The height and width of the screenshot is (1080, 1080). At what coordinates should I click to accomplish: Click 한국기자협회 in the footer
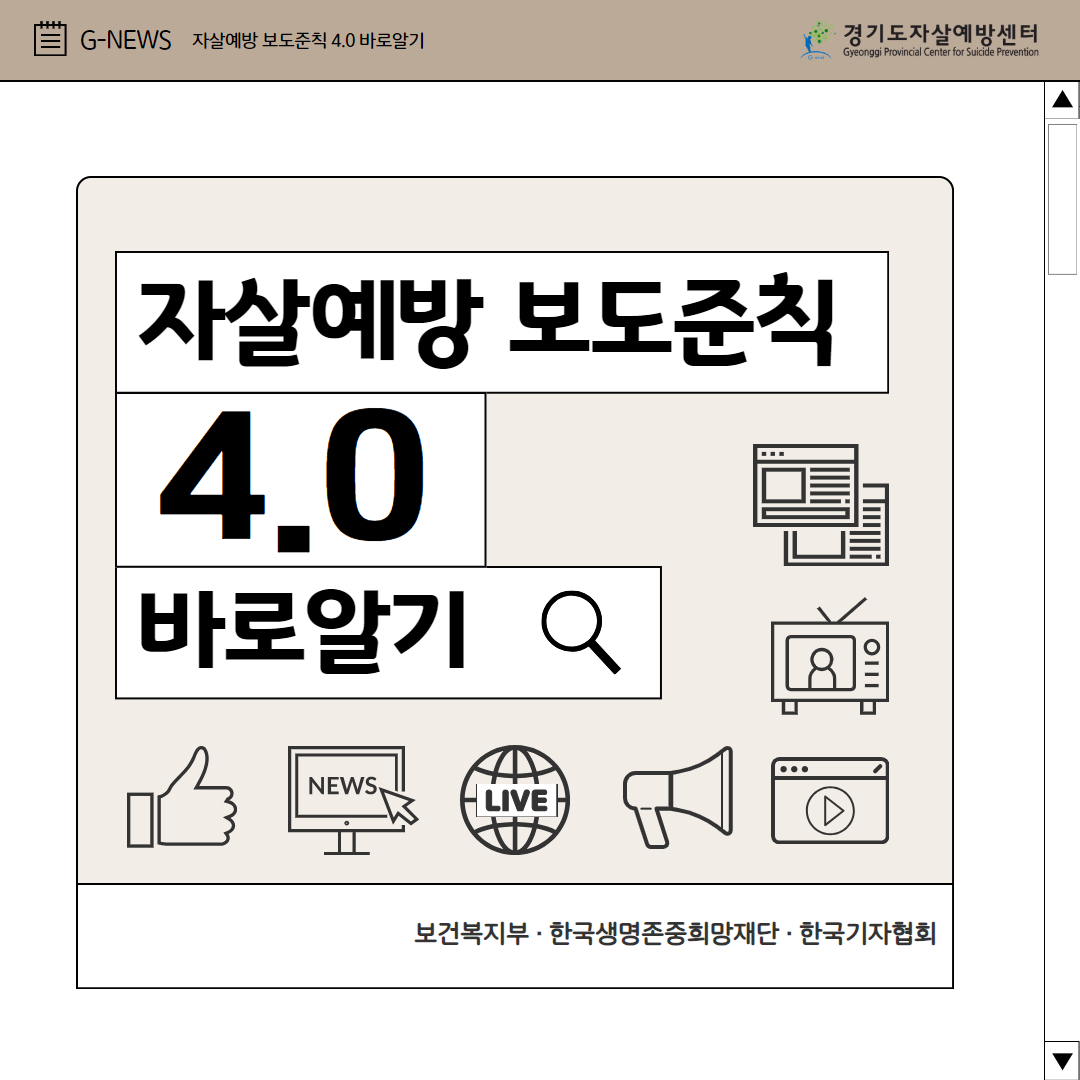868,933
